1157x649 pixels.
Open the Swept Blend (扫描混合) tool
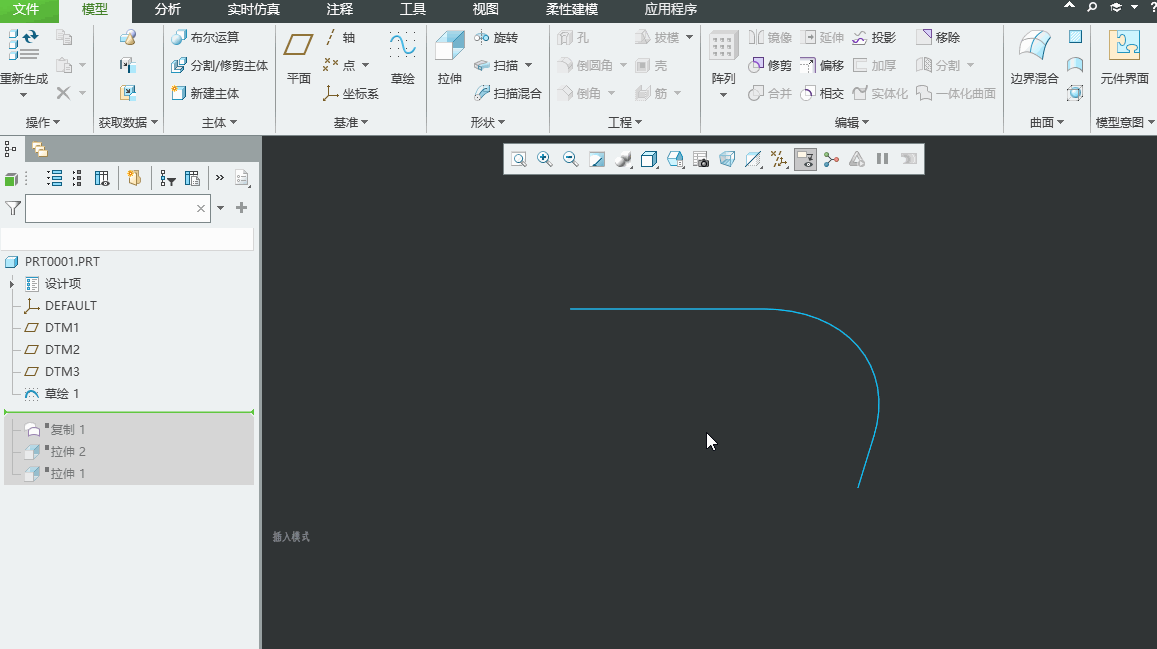[x=508, y=94]
